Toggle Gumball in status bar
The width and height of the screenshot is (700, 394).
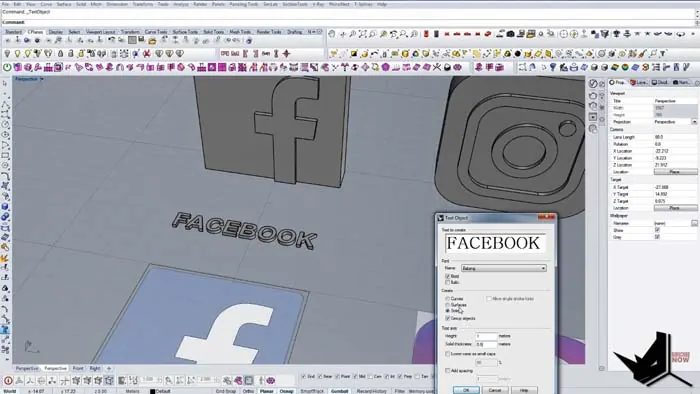click(339, 391)
